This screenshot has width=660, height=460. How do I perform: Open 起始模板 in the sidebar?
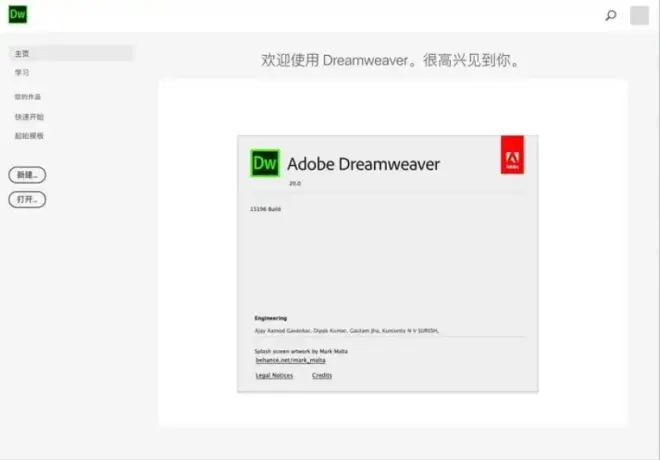(29, 136)
